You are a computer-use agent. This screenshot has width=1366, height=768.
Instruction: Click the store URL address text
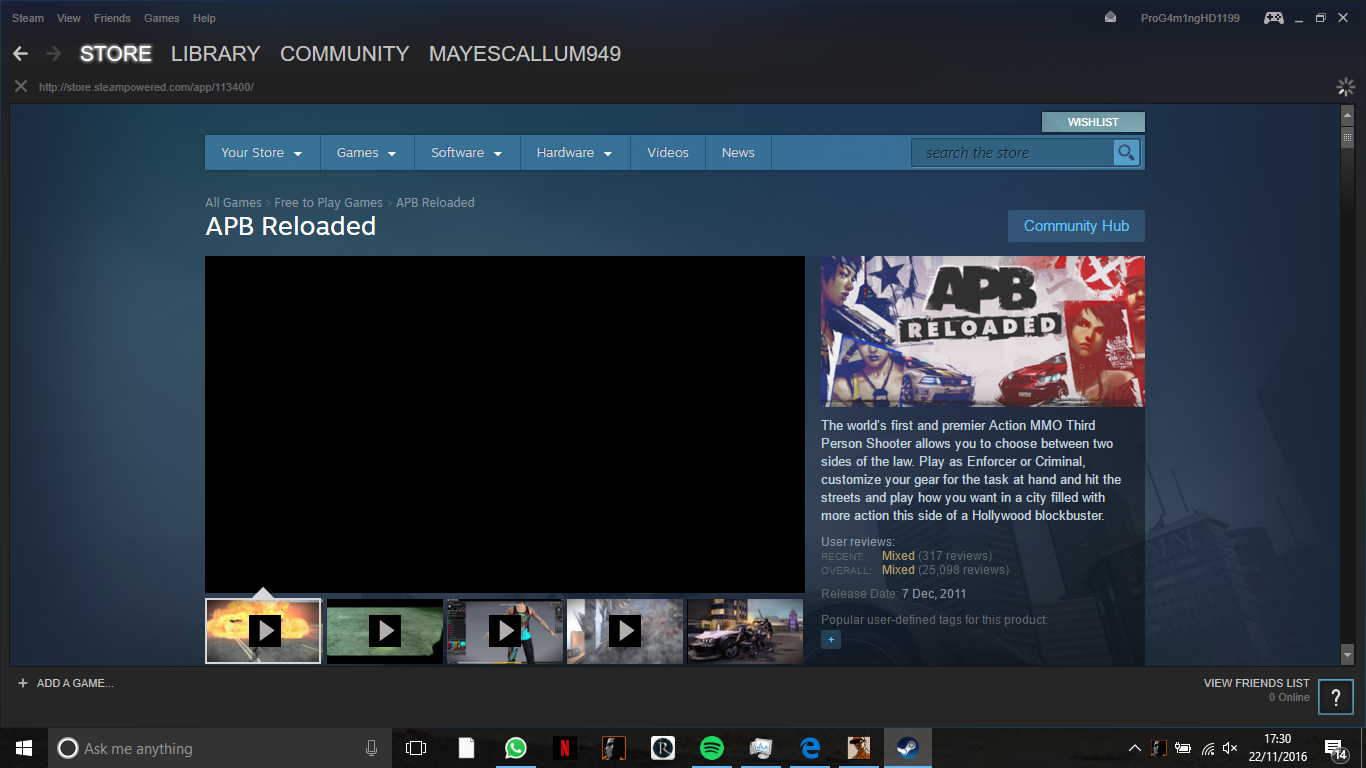click(x=146, y=87)
